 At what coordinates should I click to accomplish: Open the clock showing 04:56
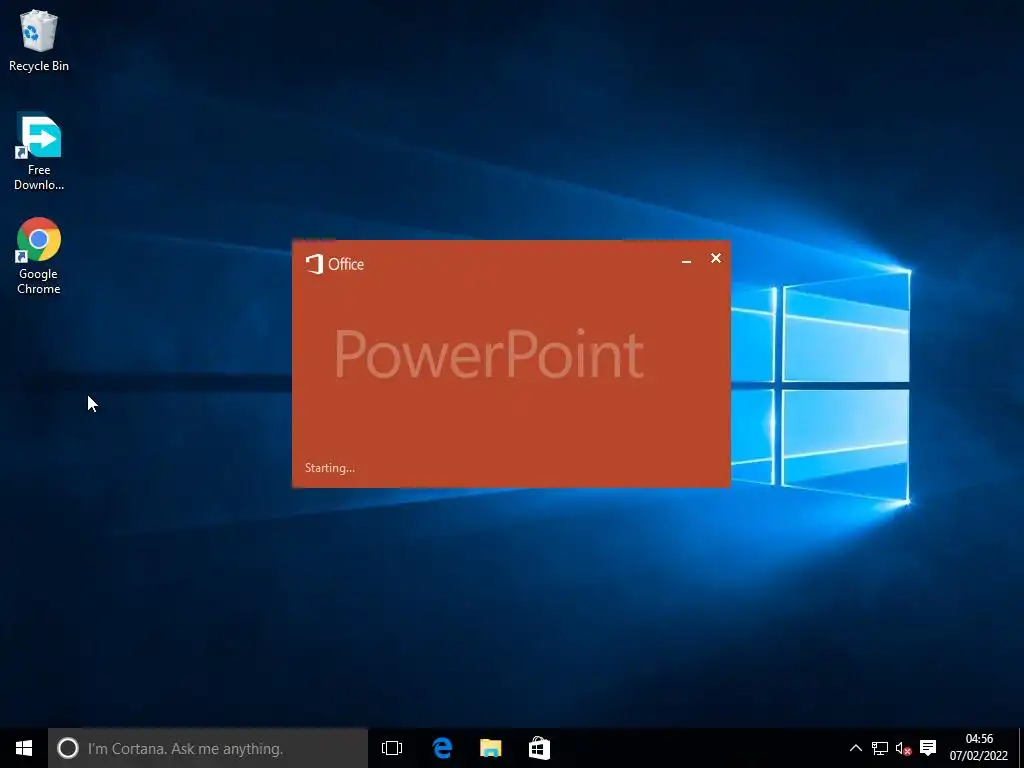tap(978, 747)
